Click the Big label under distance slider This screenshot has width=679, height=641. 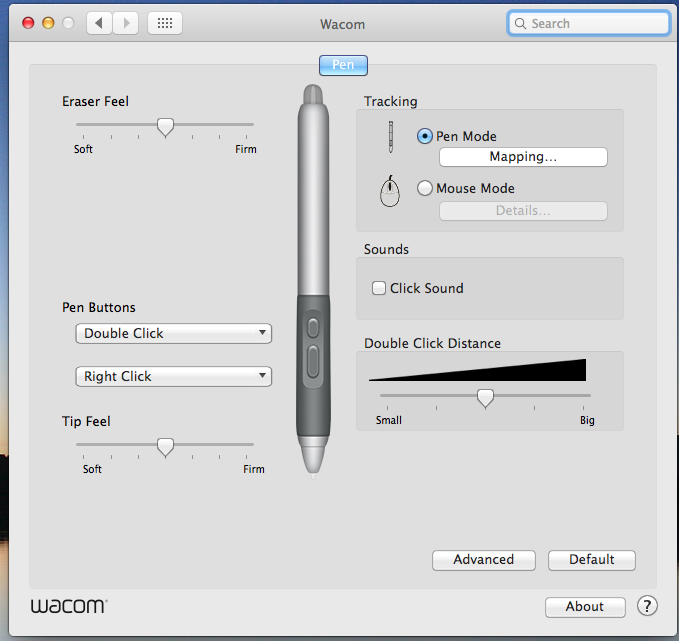587,421
